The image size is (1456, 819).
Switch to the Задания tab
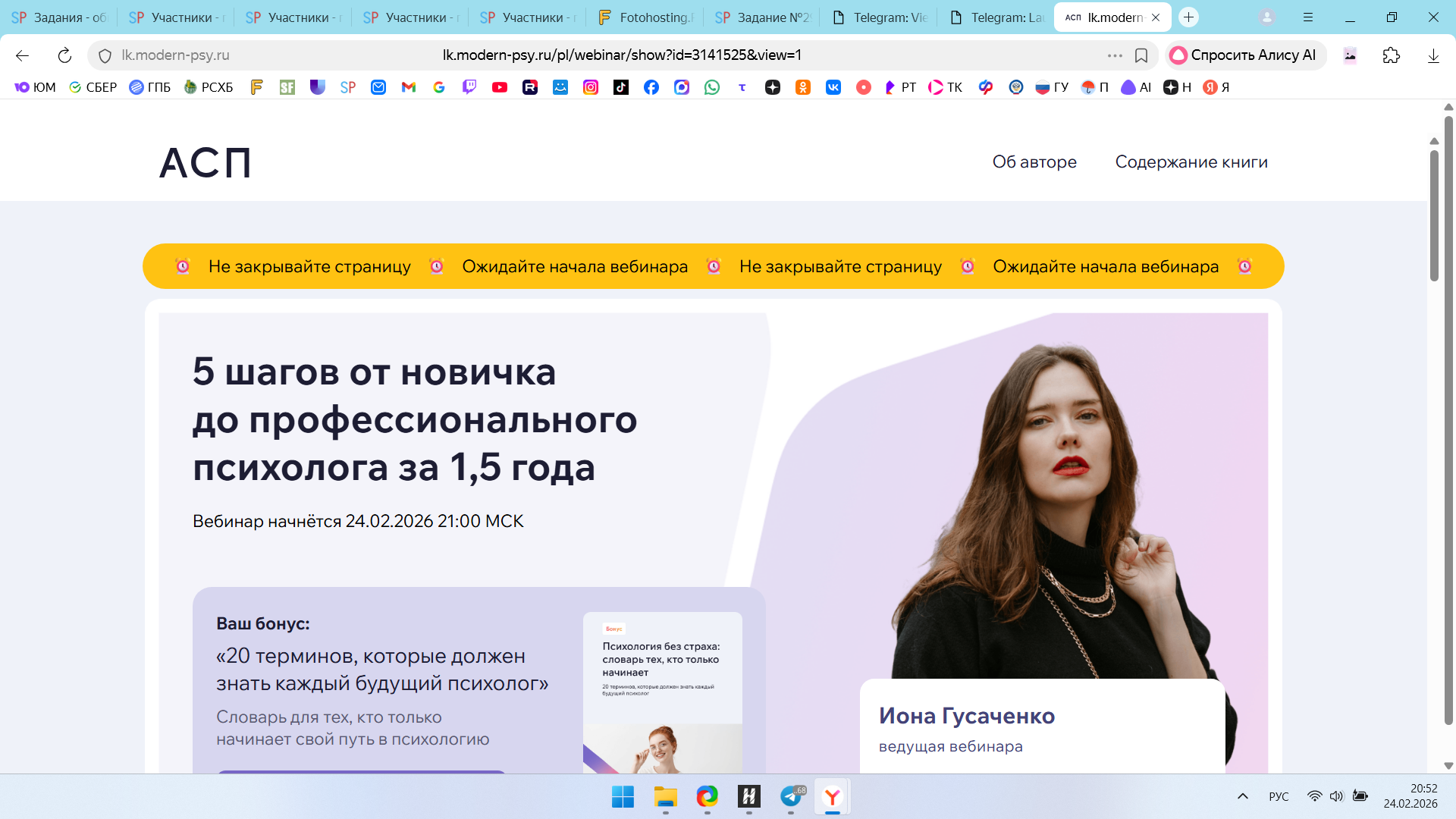coord(59,17)
